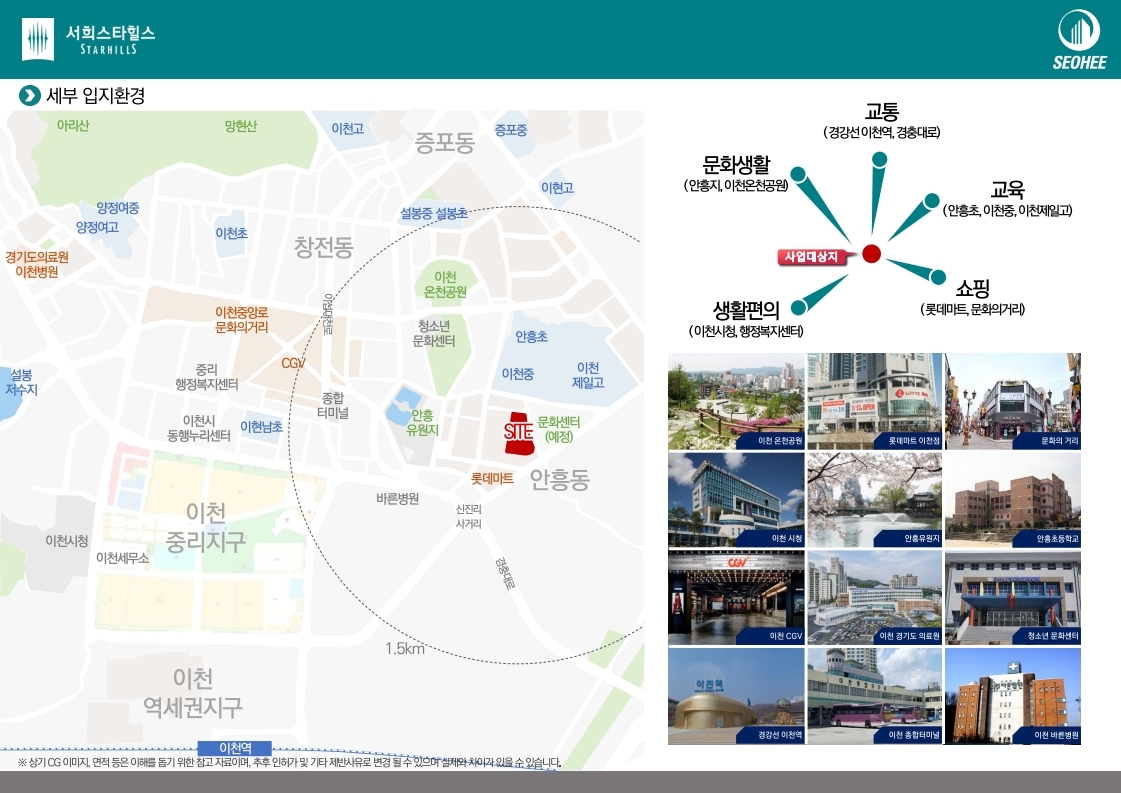Click the red 사업대상지 center dot
Screen dimensions: 1121x793
click(871, 253)
